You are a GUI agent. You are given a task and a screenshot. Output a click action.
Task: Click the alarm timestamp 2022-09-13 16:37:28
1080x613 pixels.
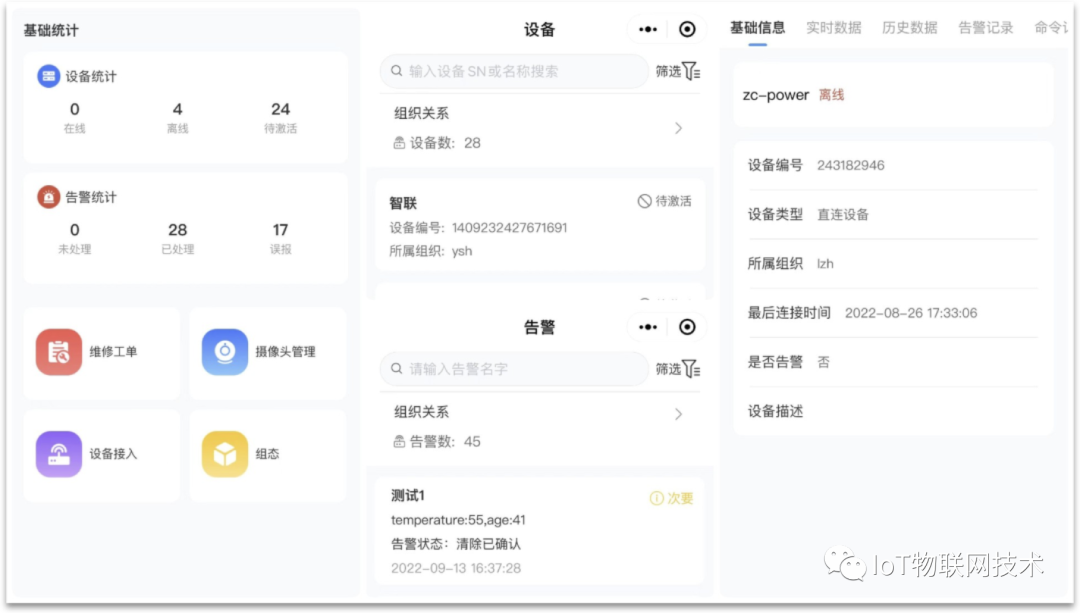[x=456, y=568]
